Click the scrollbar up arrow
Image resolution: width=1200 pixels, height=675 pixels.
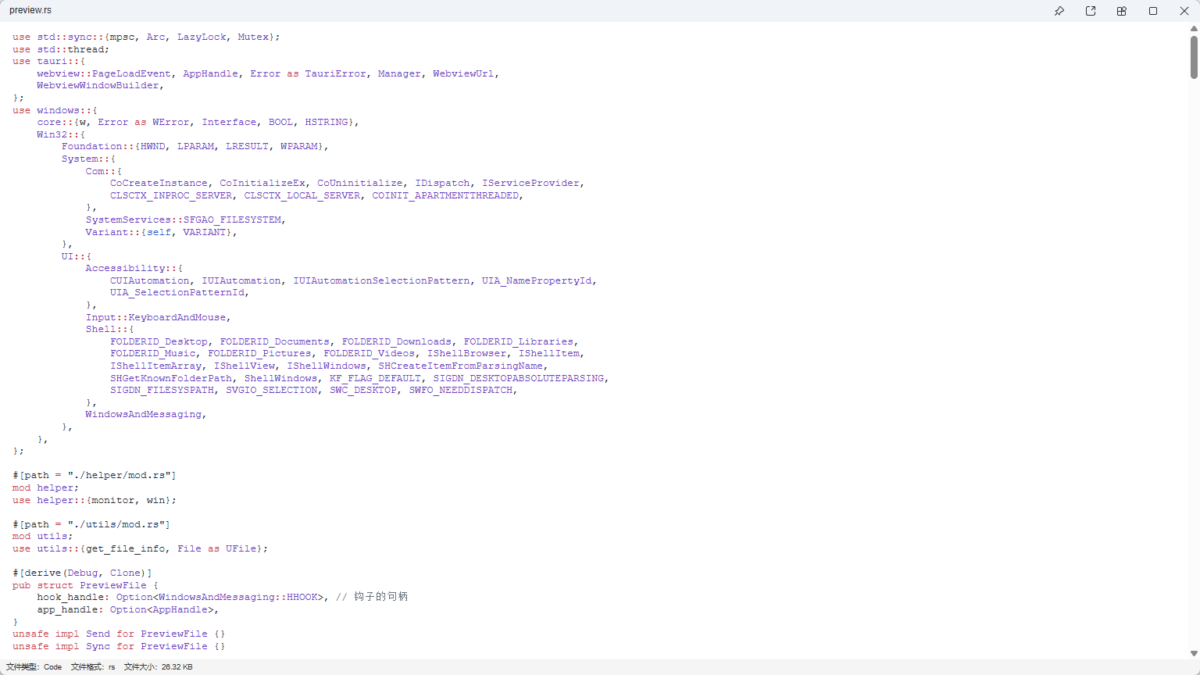[x=1194, y=29]
